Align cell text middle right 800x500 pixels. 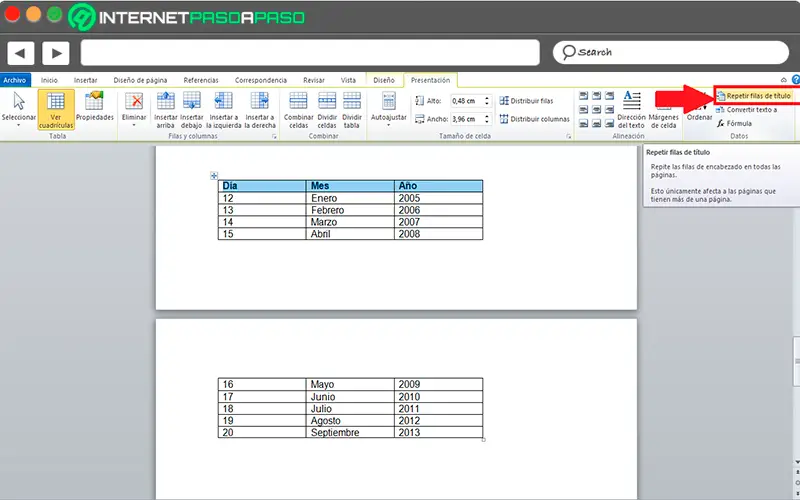610,110
